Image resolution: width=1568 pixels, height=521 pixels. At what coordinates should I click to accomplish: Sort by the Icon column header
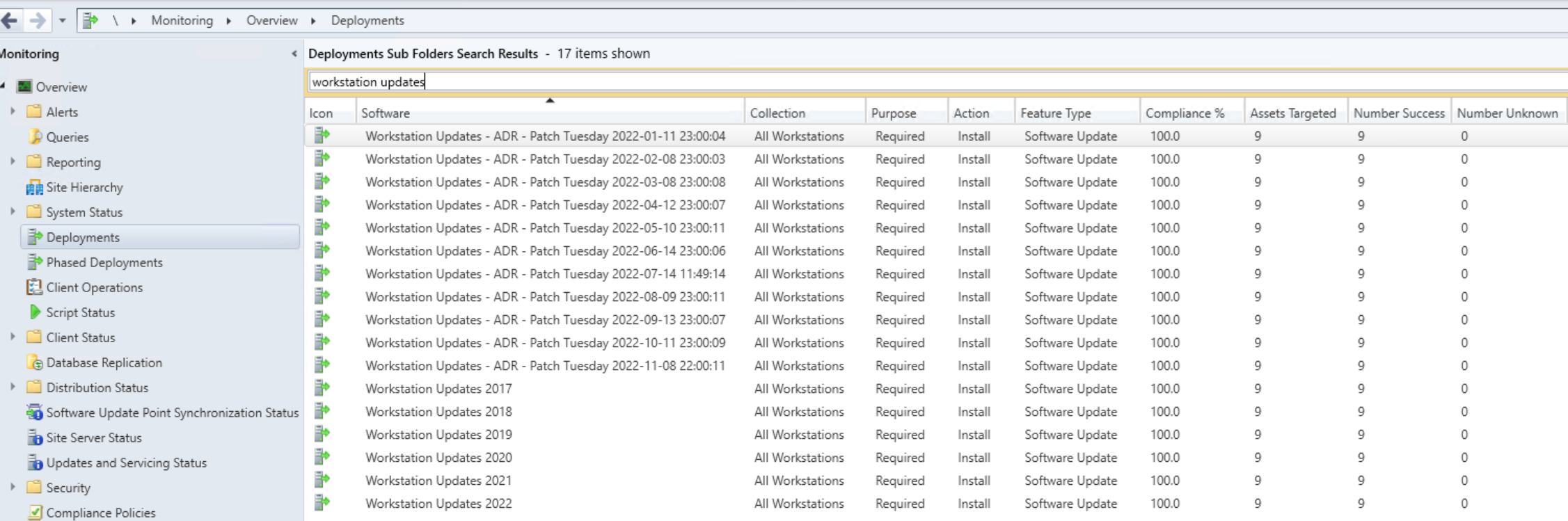click(331, 113)
